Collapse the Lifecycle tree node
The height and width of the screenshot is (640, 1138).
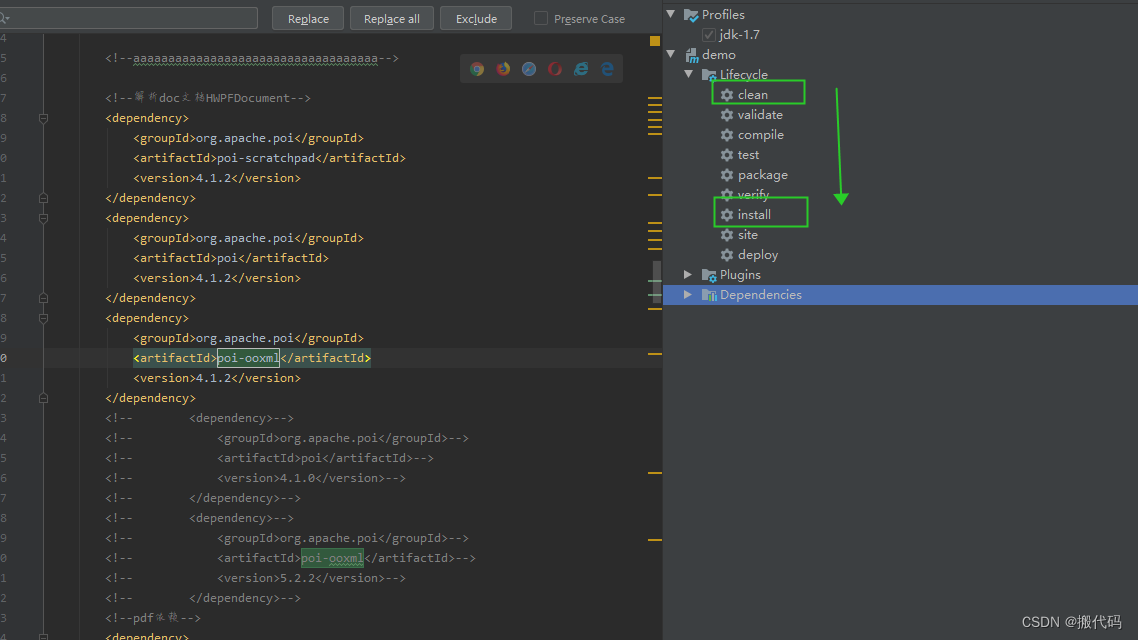(688, 74)
